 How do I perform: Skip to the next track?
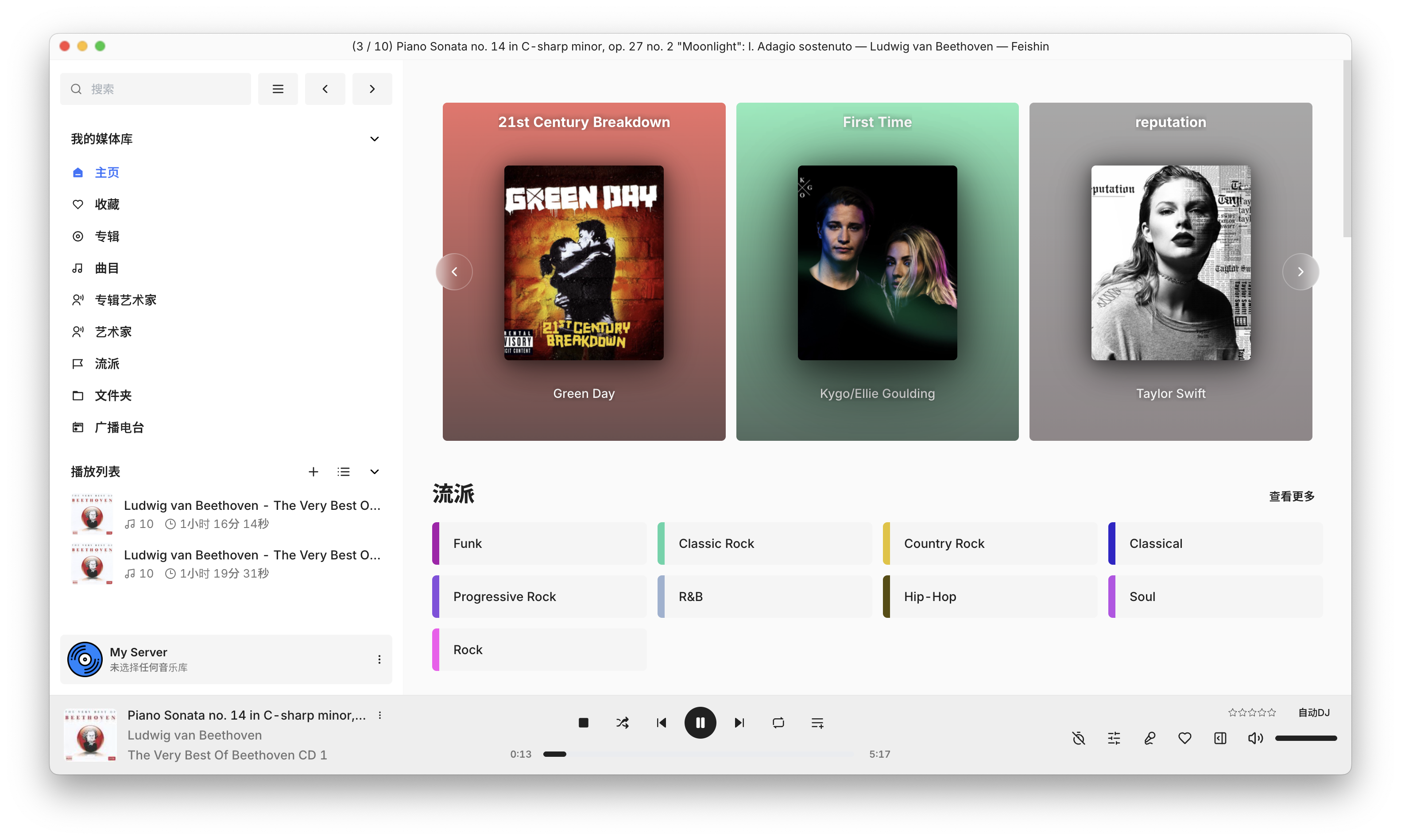point(739,723)
